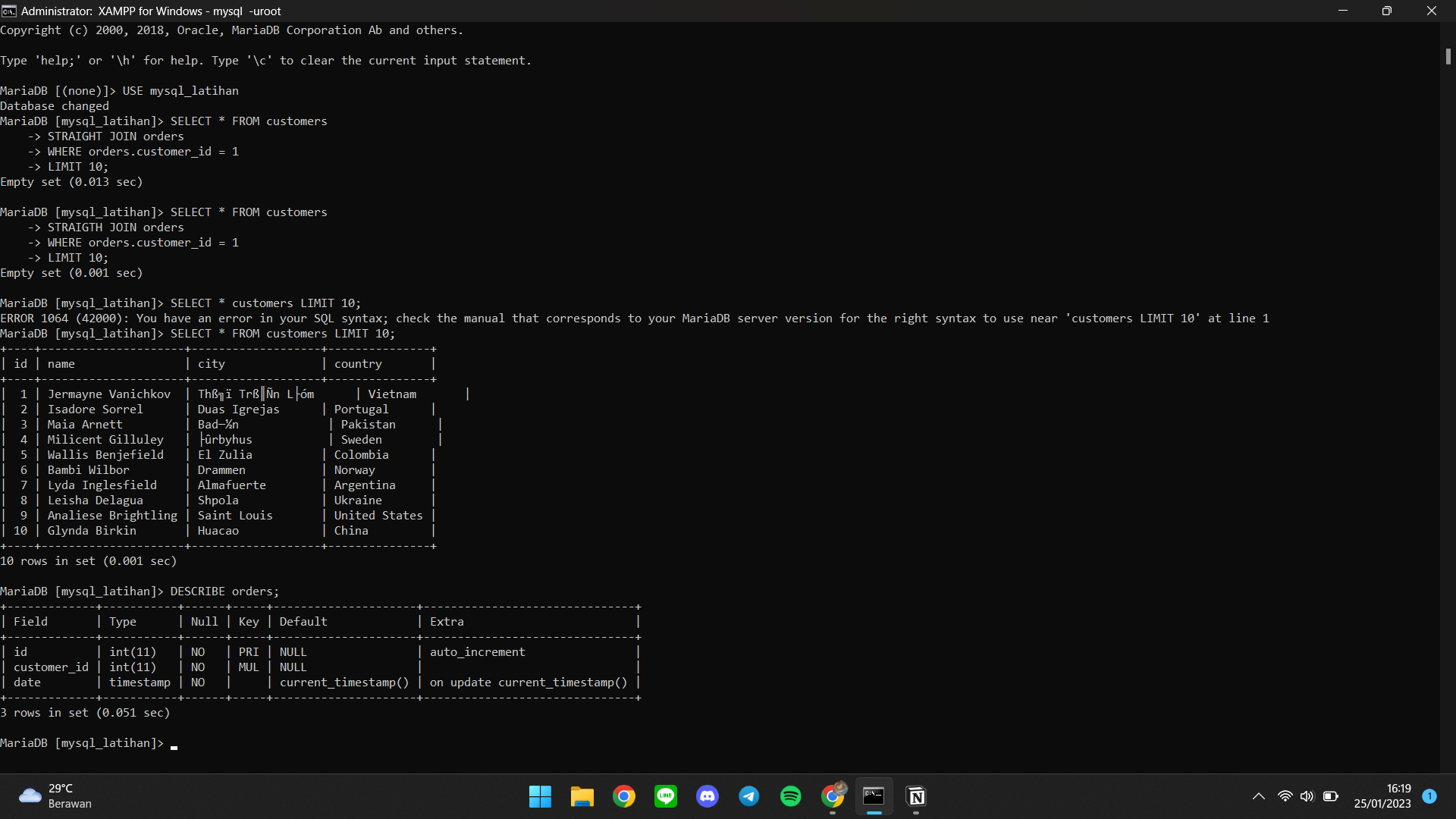Click the 'USE mysql_latihan' command text
The width and height of the screenshot is (1456, 819).
[x=180, y=91]
